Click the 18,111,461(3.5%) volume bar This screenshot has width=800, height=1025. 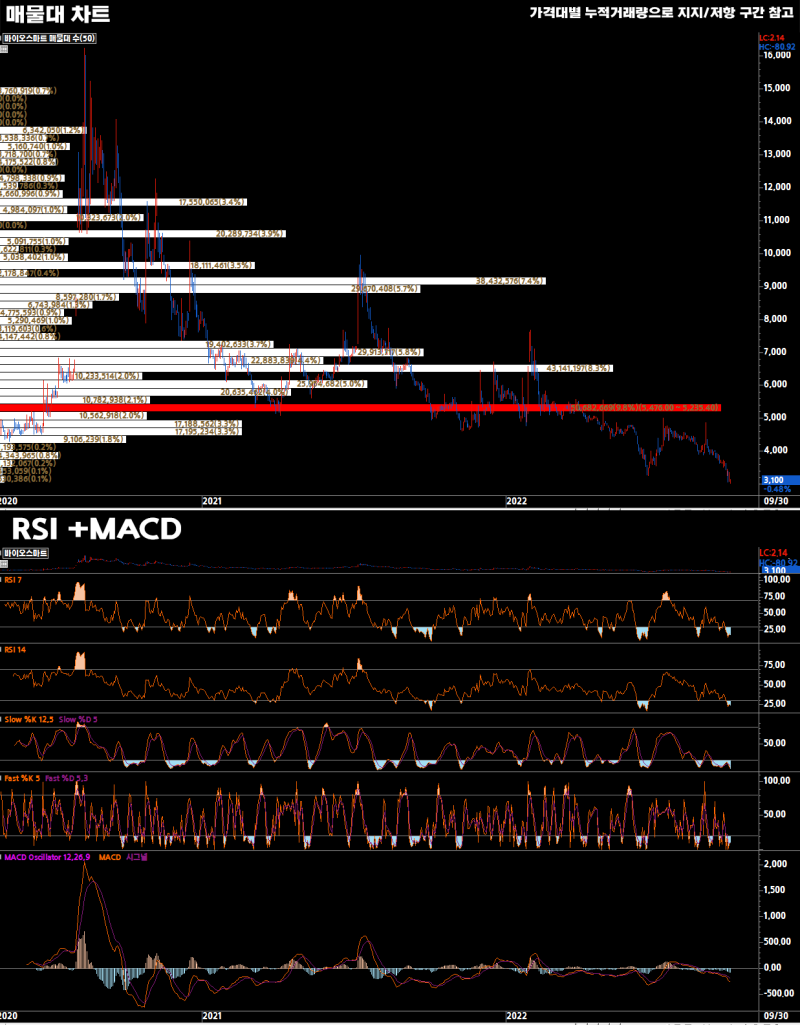(127, 265)
